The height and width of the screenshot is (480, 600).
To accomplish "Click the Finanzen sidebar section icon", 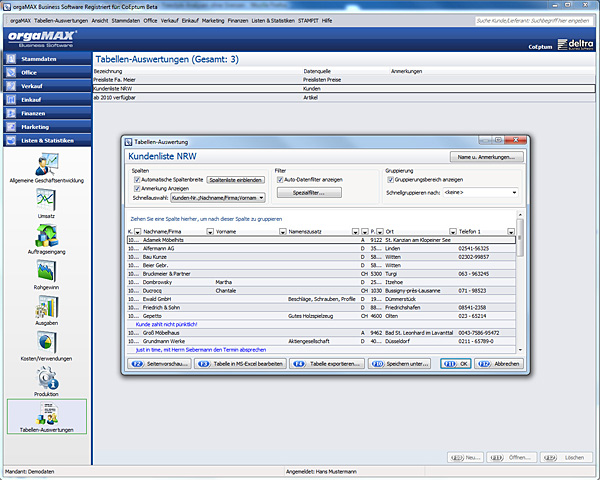I will pos(11,113).
